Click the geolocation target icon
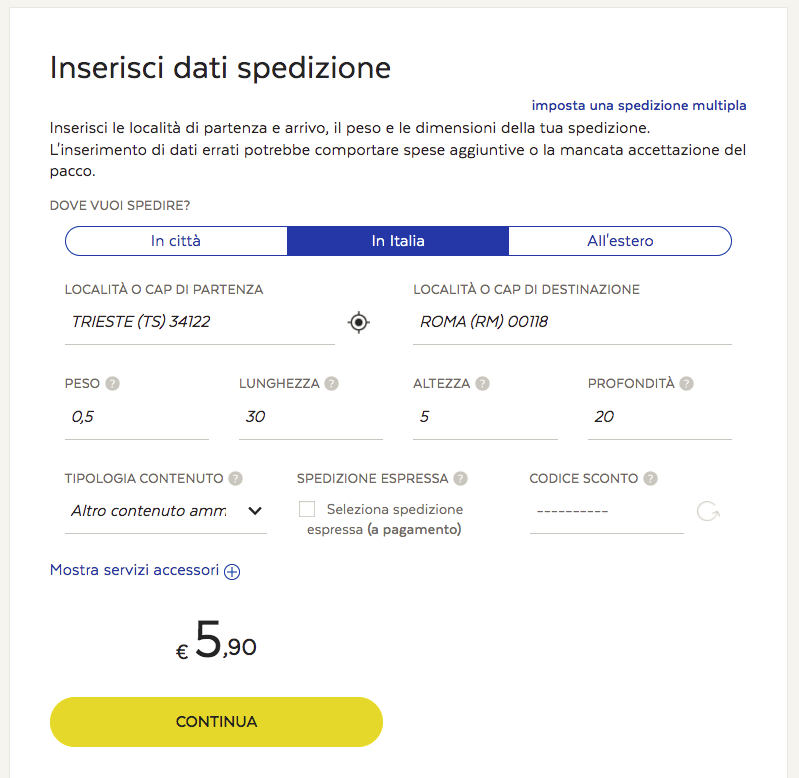This screenshot has height=778, width=799. tap(359, 322)
